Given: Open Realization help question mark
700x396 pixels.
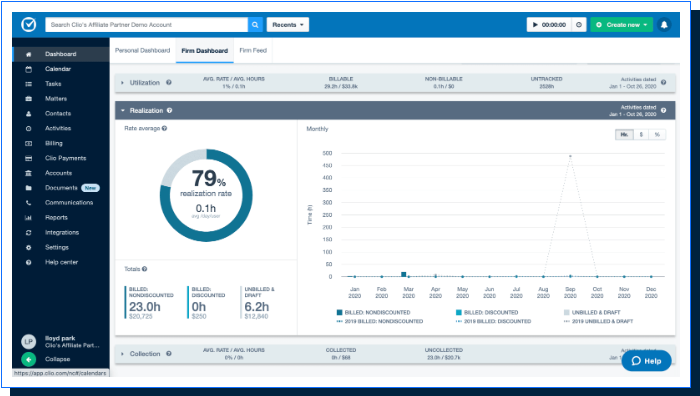Looking at the screenshot, I should pos(170,110).
